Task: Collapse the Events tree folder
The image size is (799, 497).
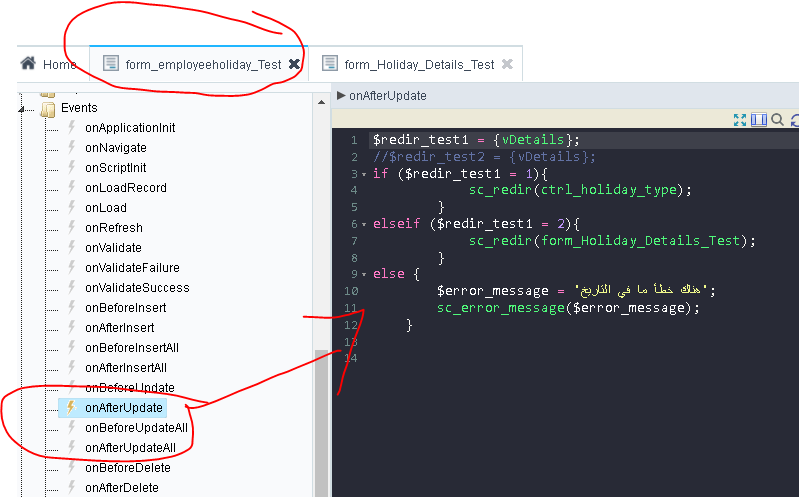Action: point(21,109)
